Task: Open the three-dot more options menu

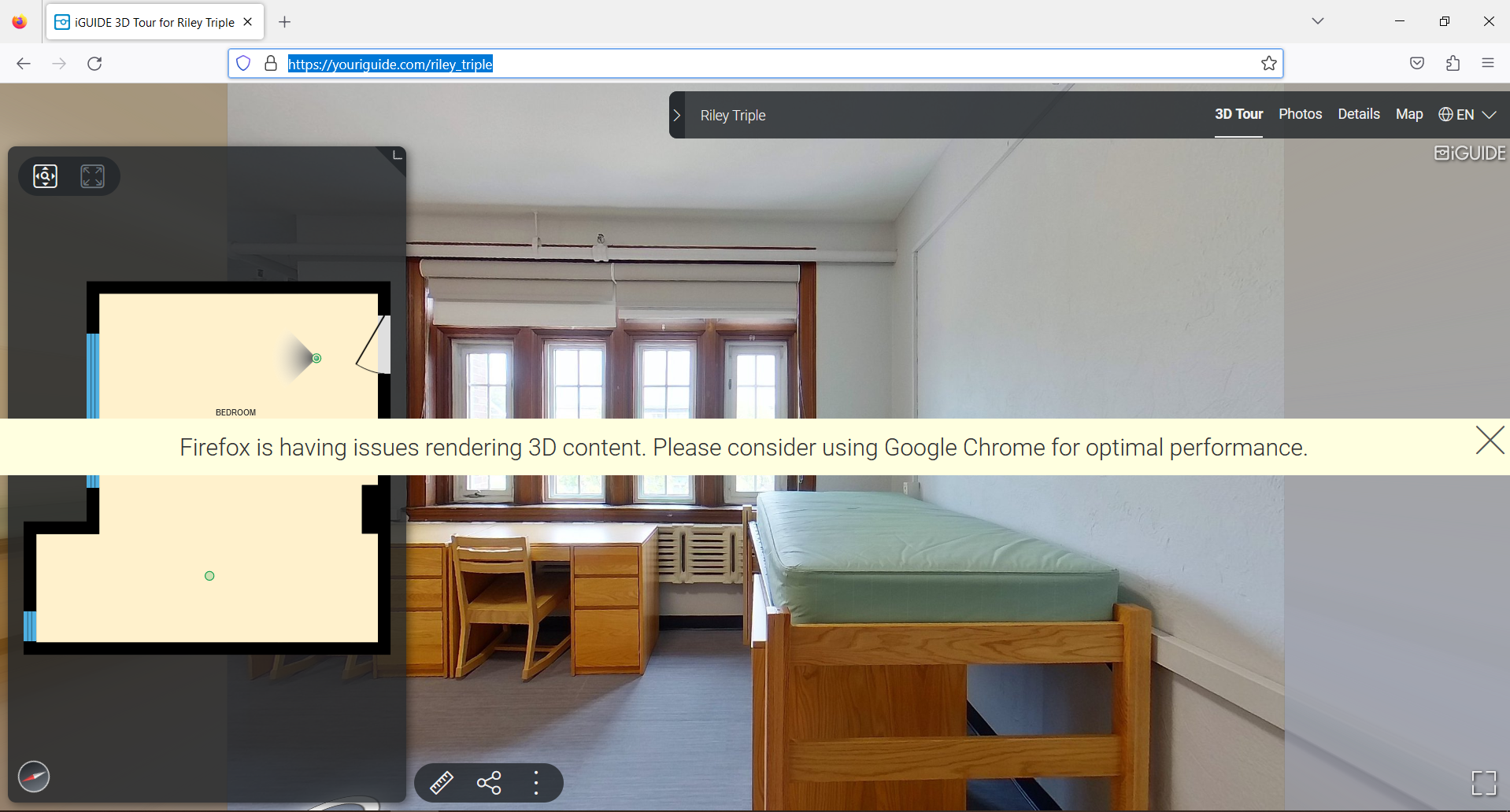Action: click(536, 783)
